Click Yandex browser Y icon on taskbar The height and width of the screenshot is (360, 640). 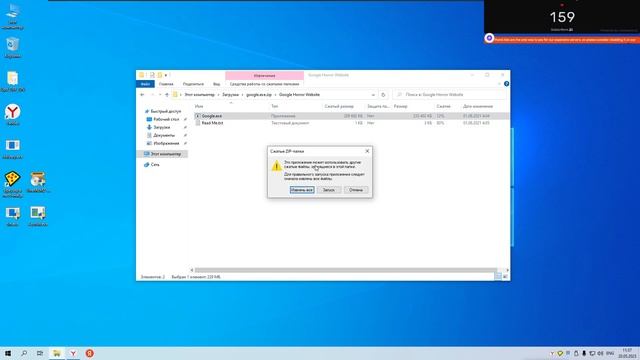pos(73,353)
